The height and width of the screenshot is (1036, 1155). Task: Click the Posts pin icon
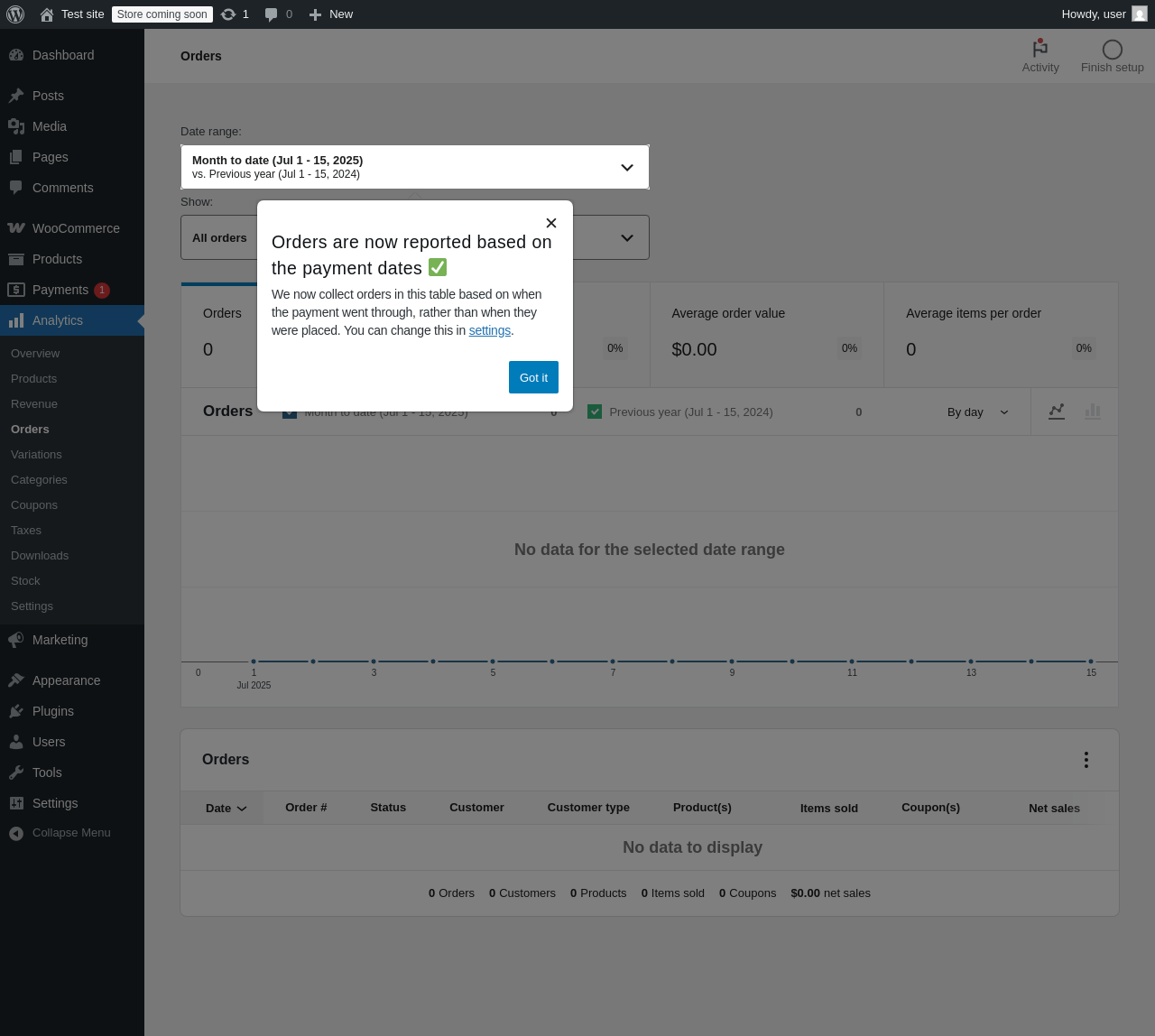coord(16,96)
